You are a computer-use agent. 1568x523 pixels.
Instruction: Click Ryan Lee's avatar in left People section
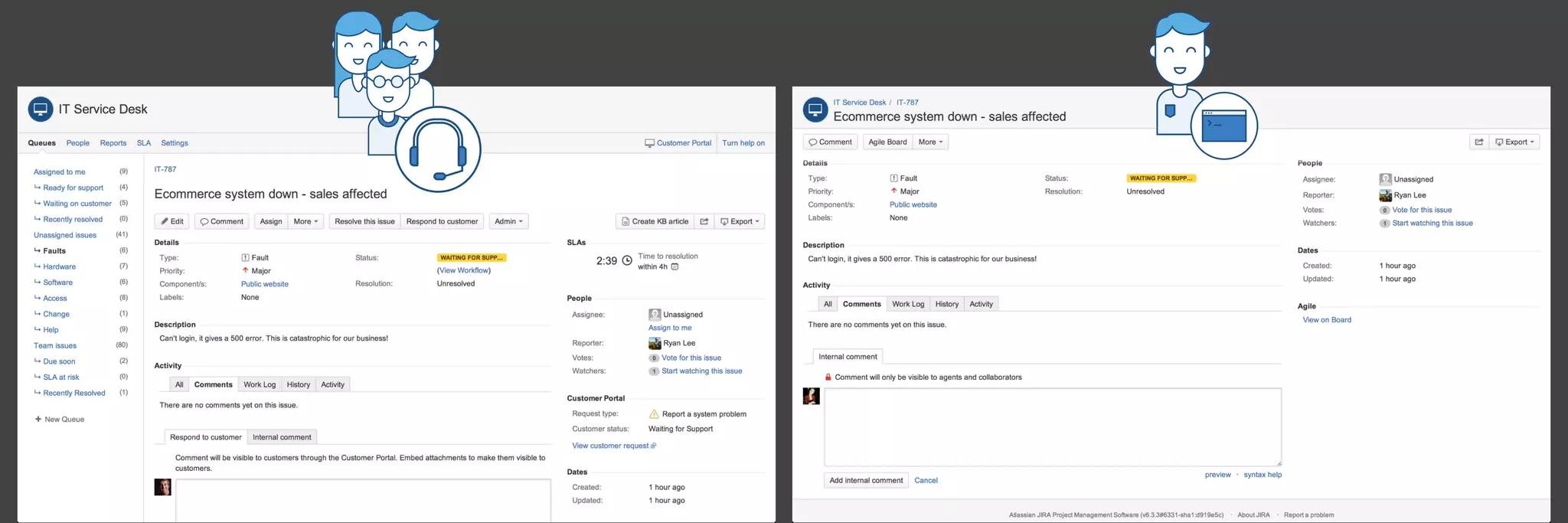[x=655, y=343]
